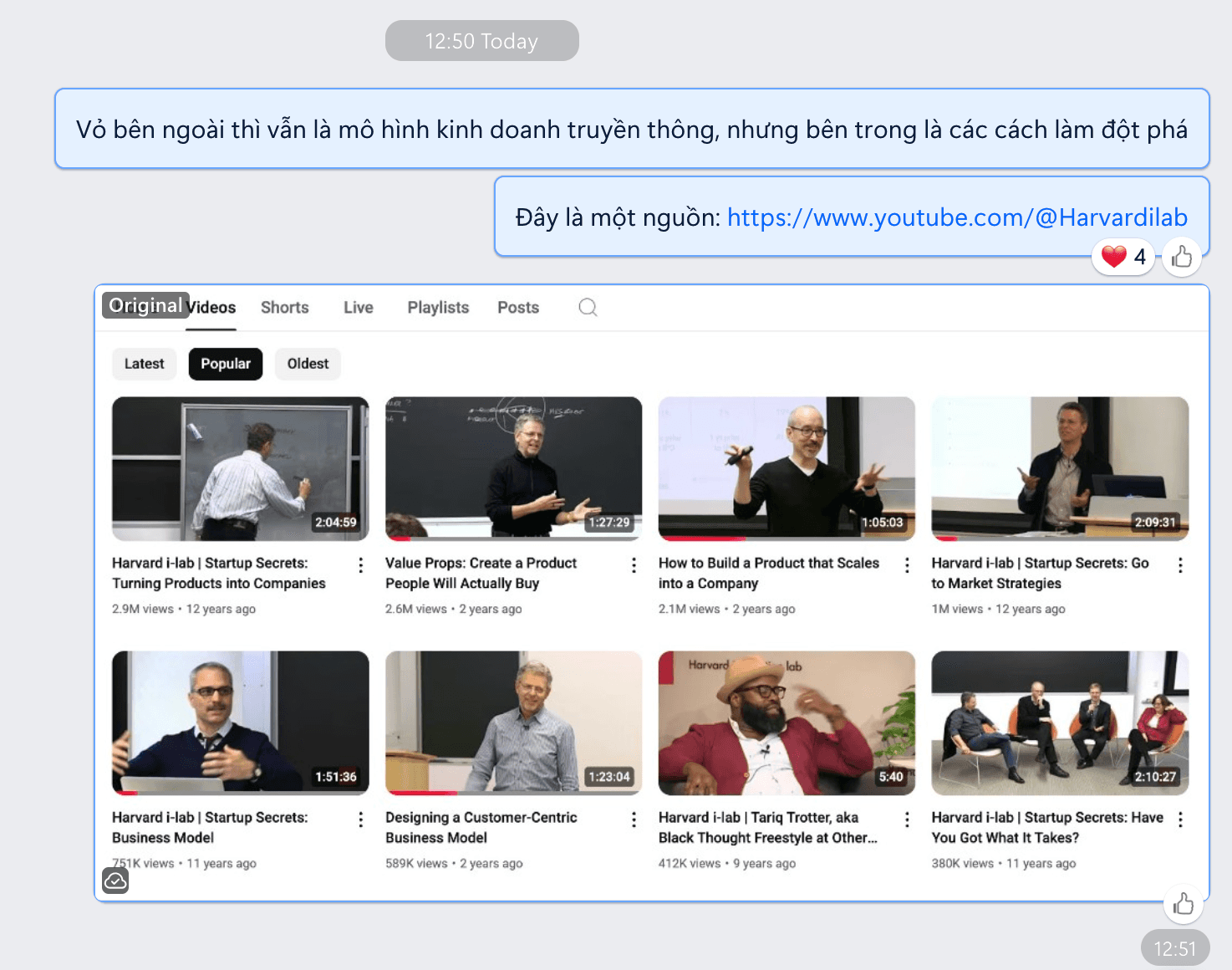This screenshot has width=1232, height=970.
Task: Expand options for Designing a Customer-Centric video
Action: 634,819
